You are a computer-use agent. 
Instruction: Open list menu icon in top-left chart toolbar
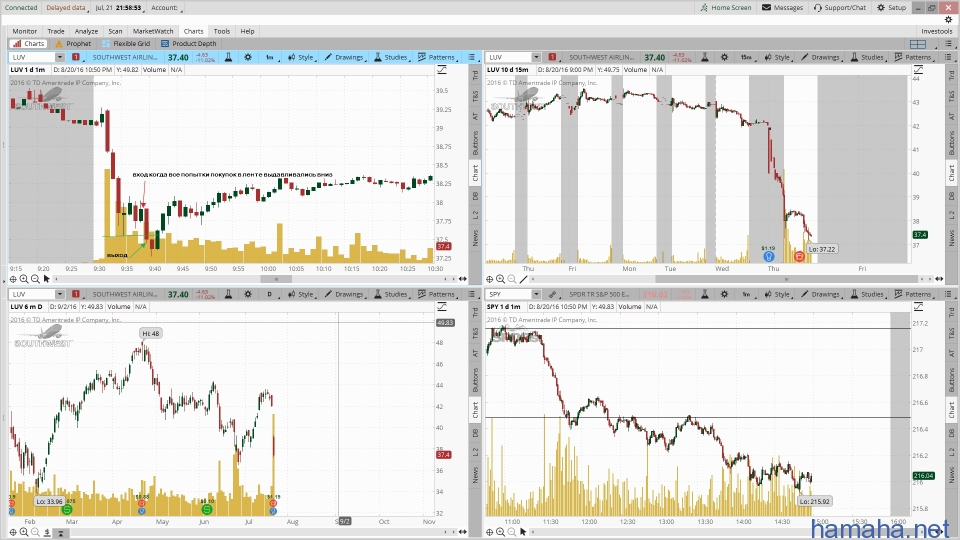(471, 57)
